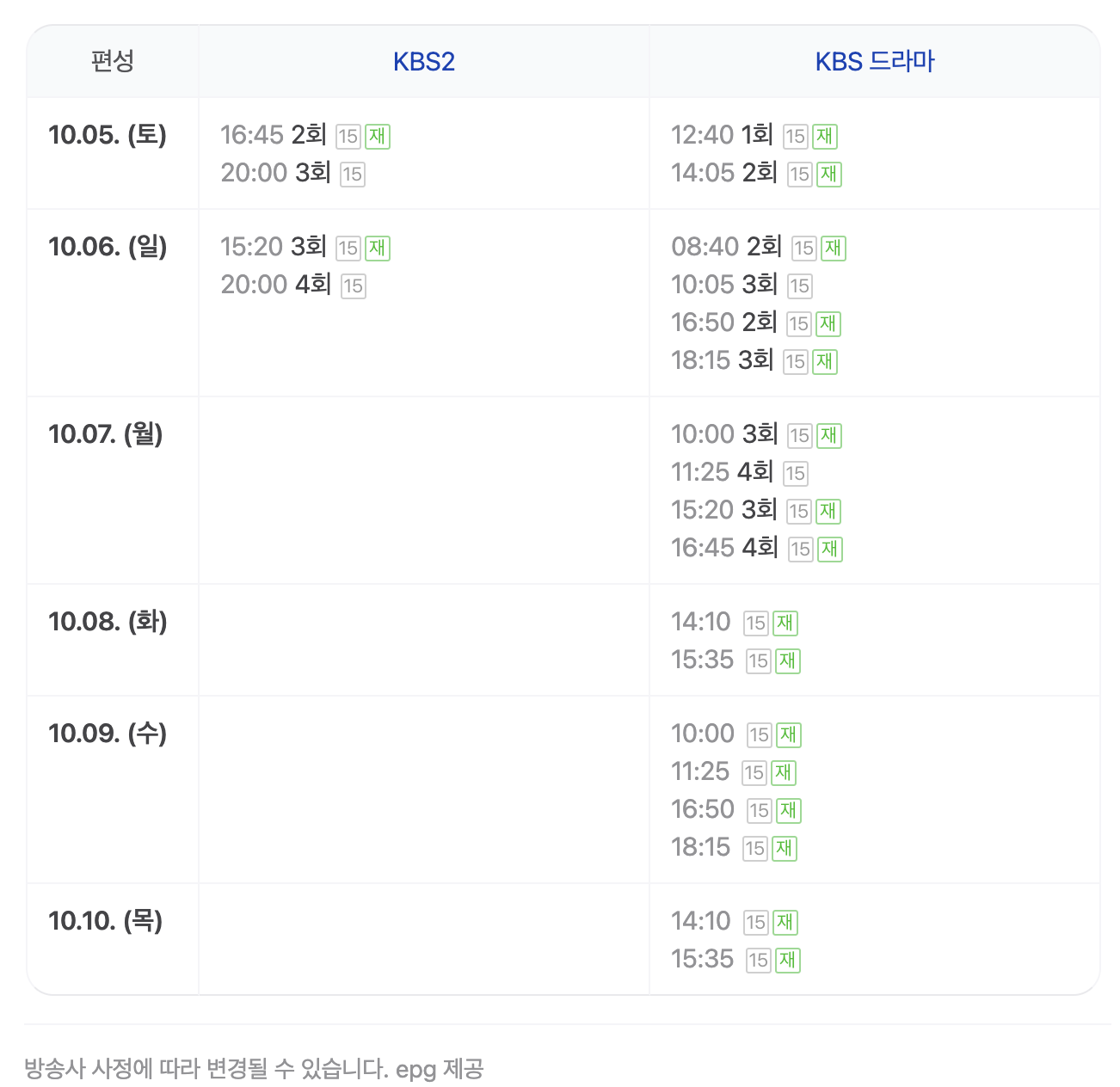Click the epg 제공 footer notice text
The width and height of the screenshot is (1120, 1087).
click(x=440, y=1069)
